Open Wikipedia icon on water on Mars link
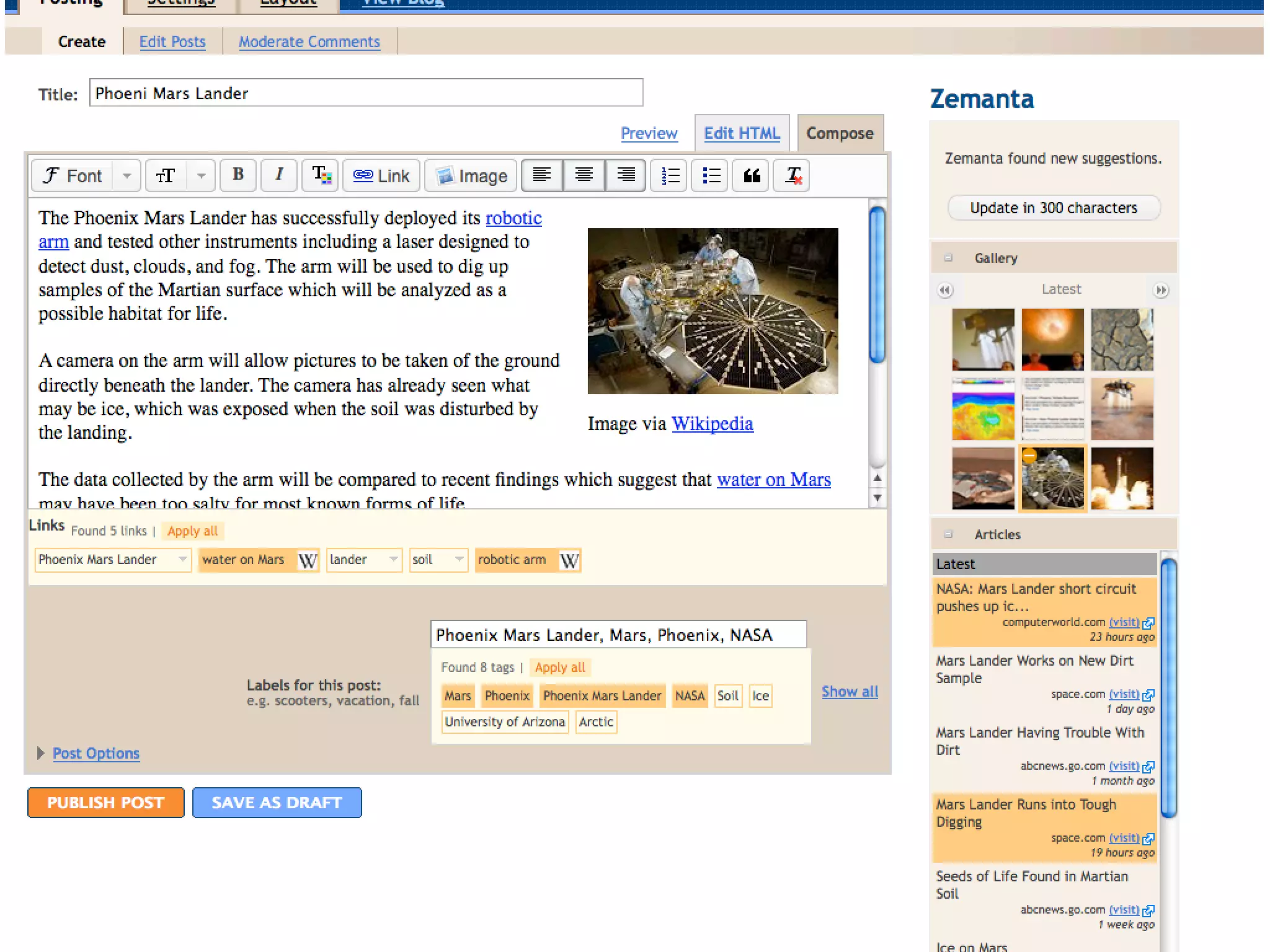1270x952 pixels. coord(308,560)
